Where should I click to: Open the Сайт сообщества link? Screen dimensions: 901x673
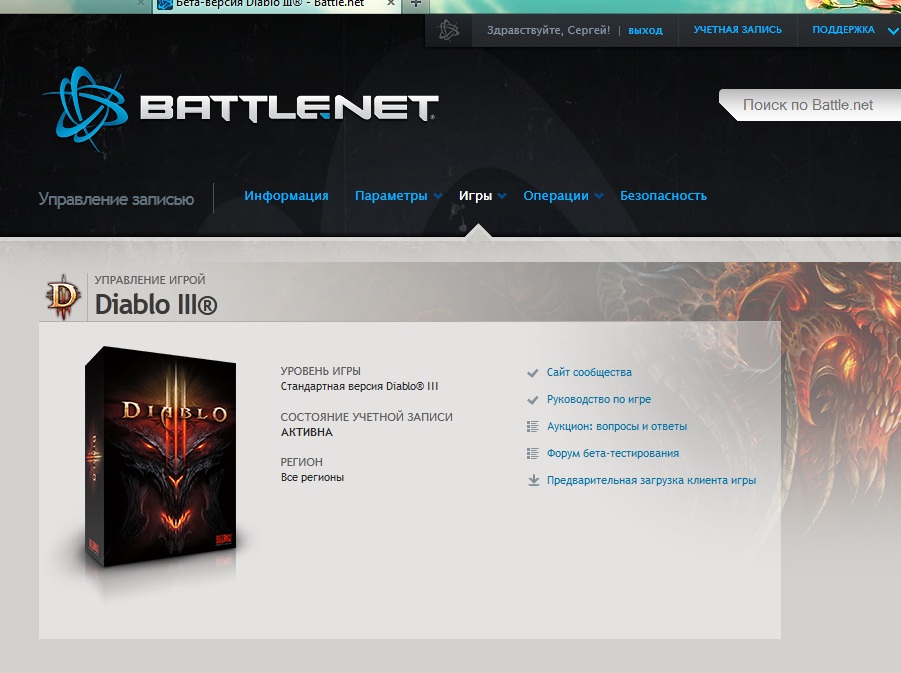pos(589,372)
